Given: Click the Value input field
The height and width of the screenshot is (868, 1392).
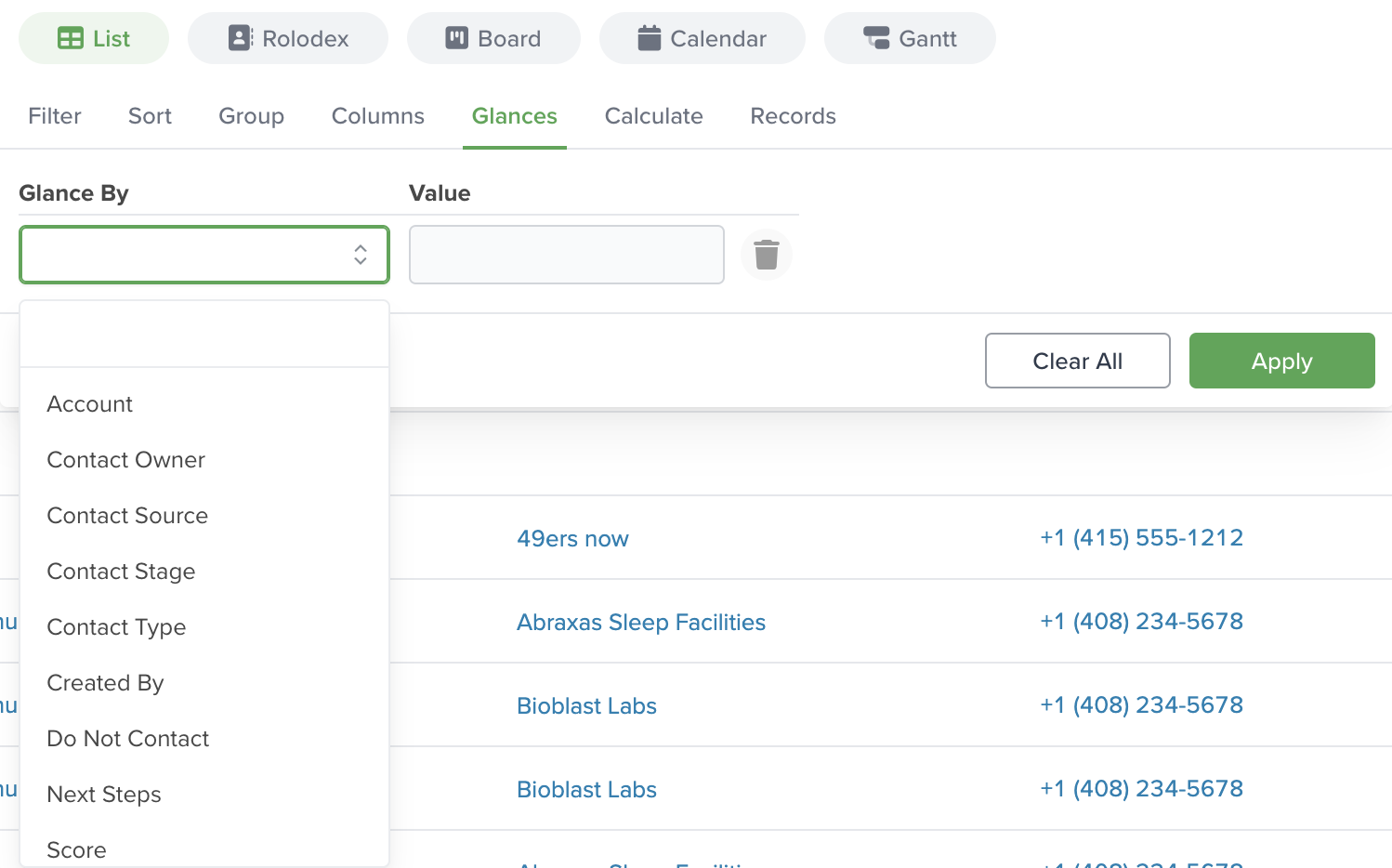Looking at the screenshot, I should (567, 255).
